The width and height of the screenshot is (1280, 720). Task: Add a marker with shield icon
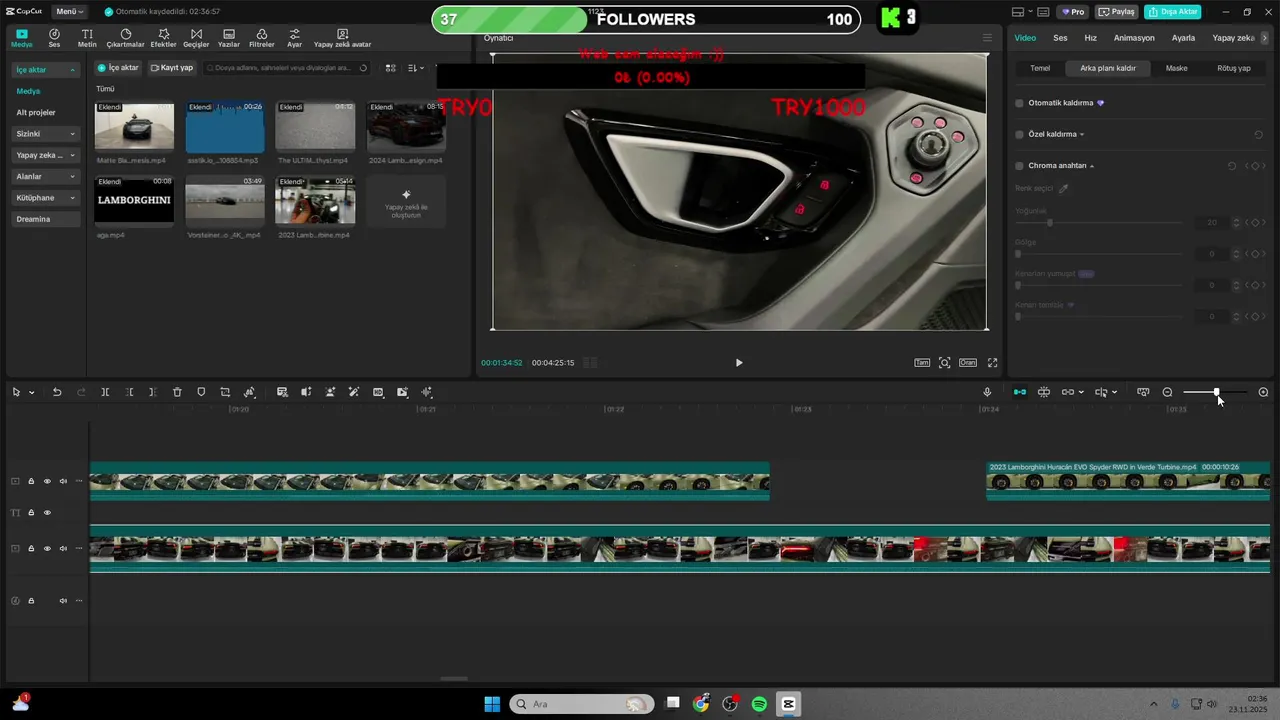201,392
